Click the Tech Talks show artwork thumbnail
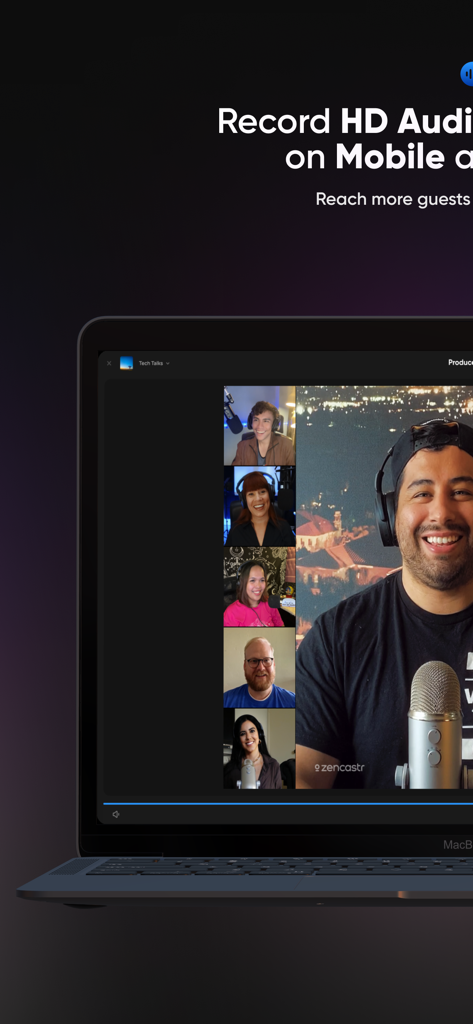The width and height of the screenshot is (473, 1024). coord(126,363)
